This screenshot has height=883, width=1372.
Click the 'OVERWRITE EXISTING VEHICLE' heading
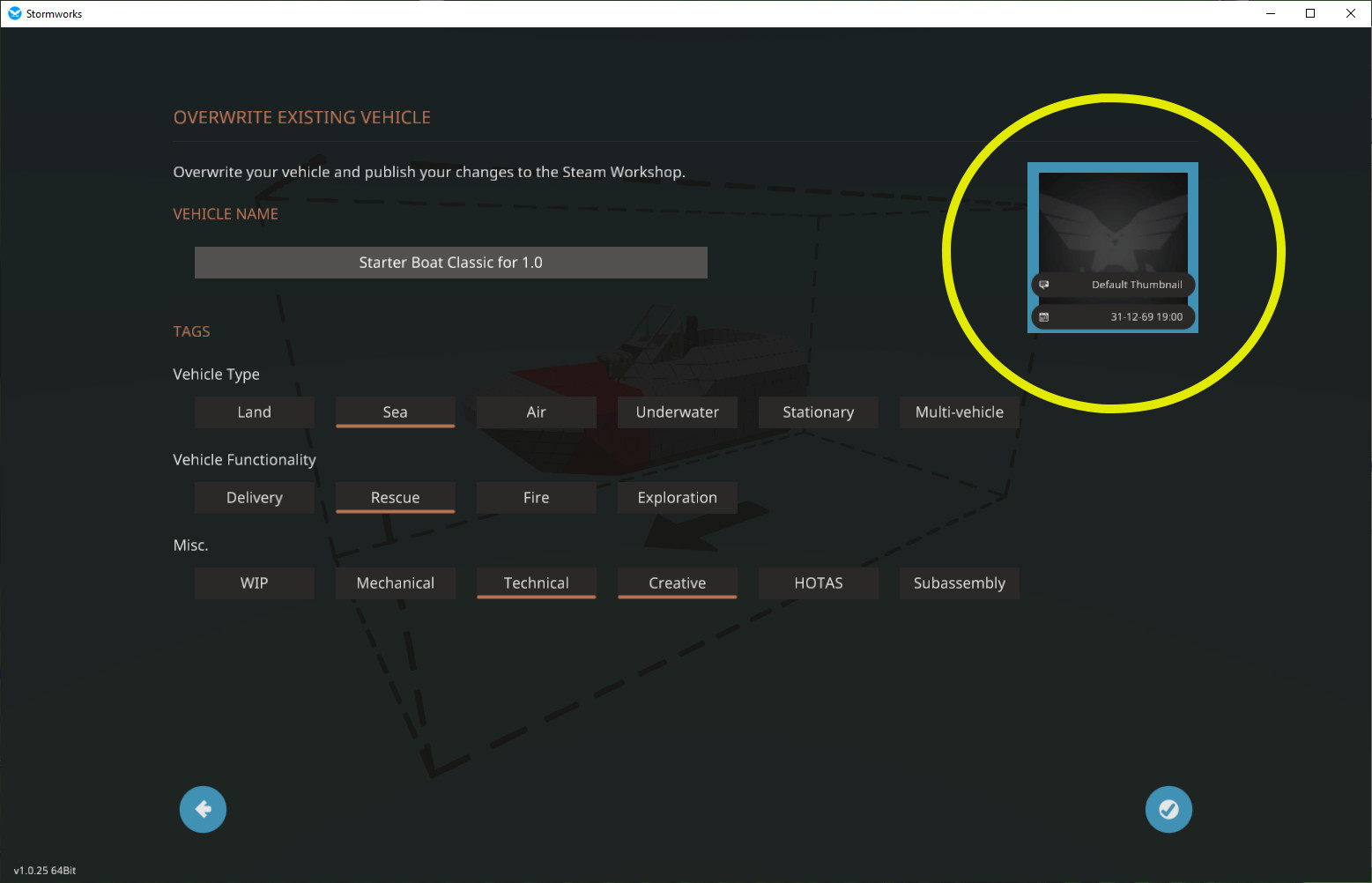tap(302, 117)
